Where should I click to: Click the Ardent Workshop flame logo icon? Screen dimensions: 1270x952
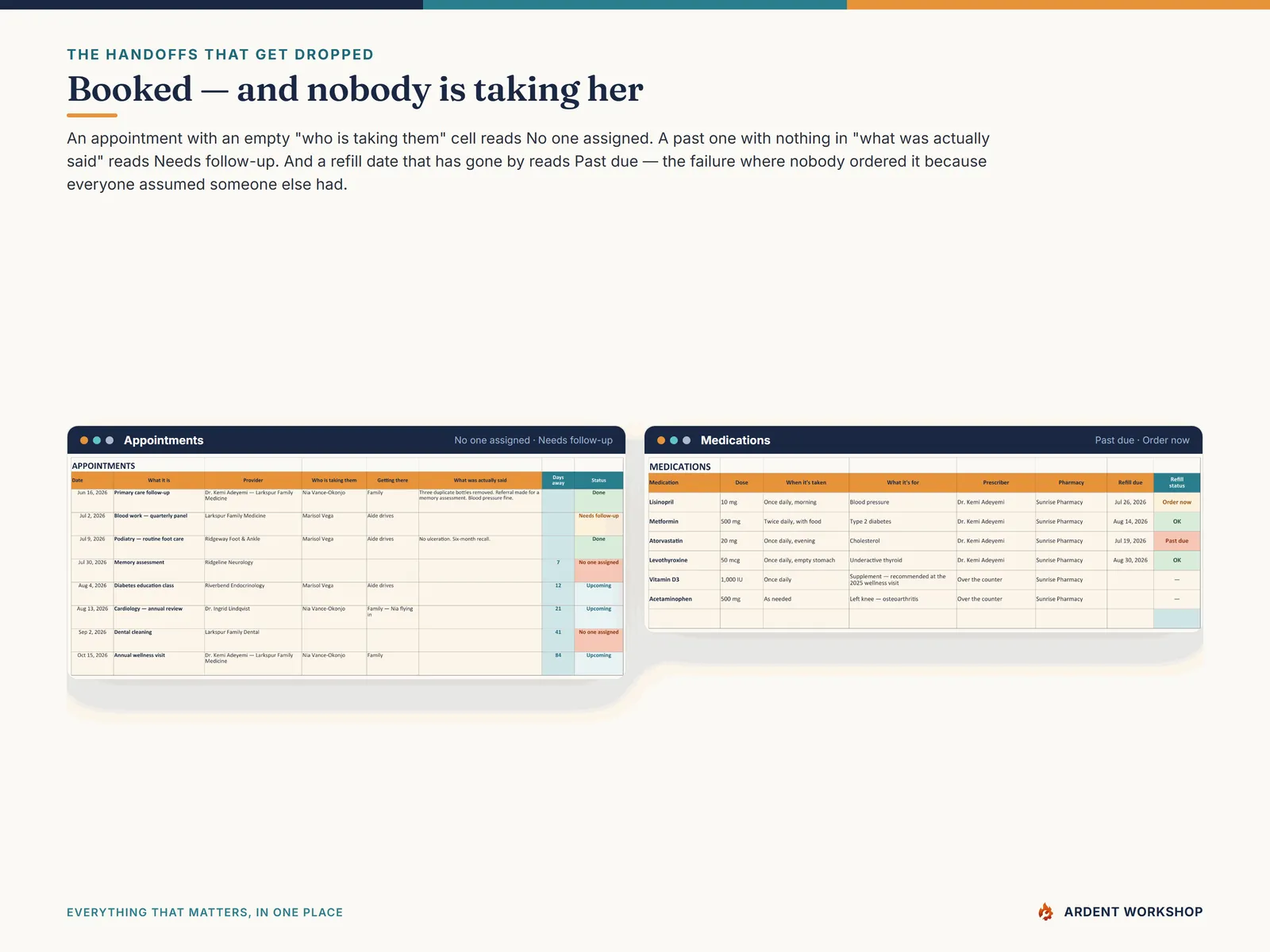(x=1045, y=912)
